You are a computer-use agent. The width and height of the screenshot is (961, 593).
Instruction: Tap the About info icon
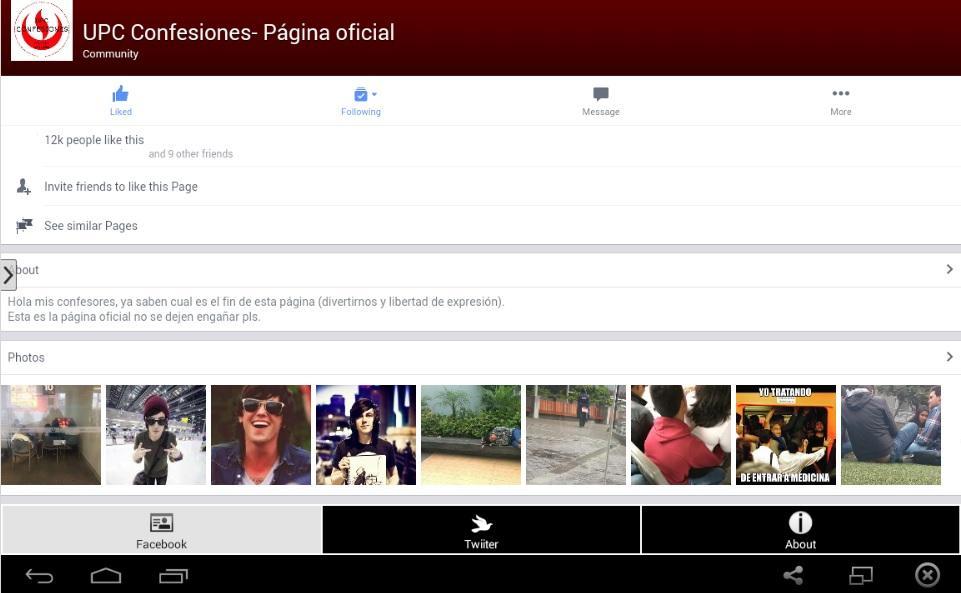[800, 522]
